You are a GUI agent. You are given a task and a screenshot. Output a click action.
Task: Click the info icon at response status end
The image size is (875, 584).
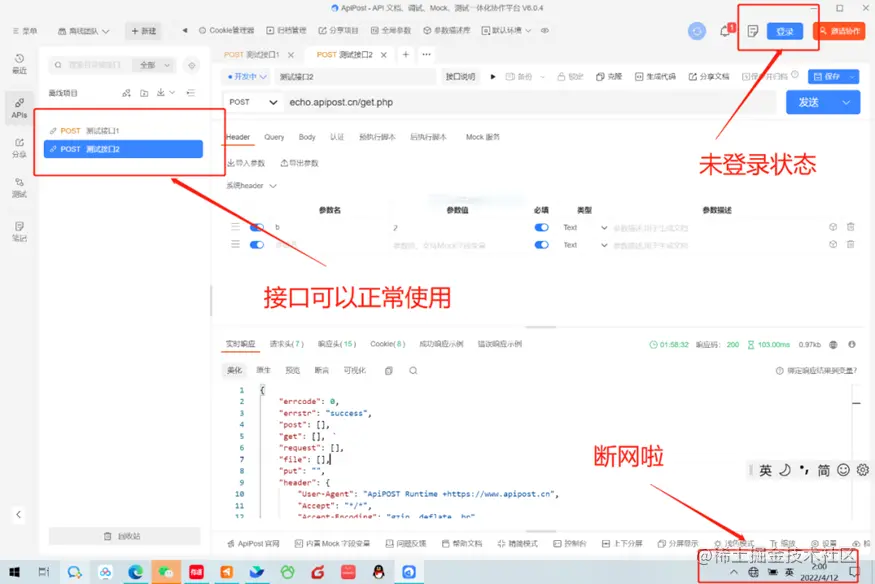[x=852, y=345]
